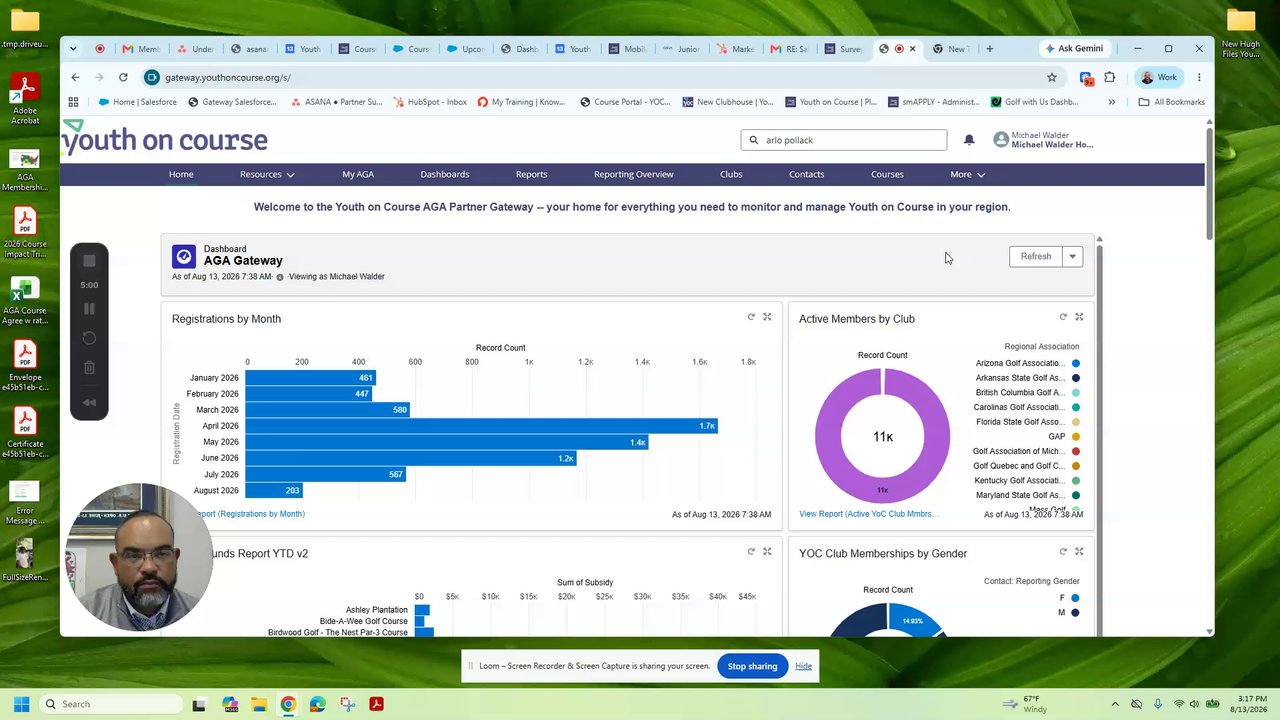Open the notifications bell icon
Screen dimensions: 1280x720
(x=969, y=140)
